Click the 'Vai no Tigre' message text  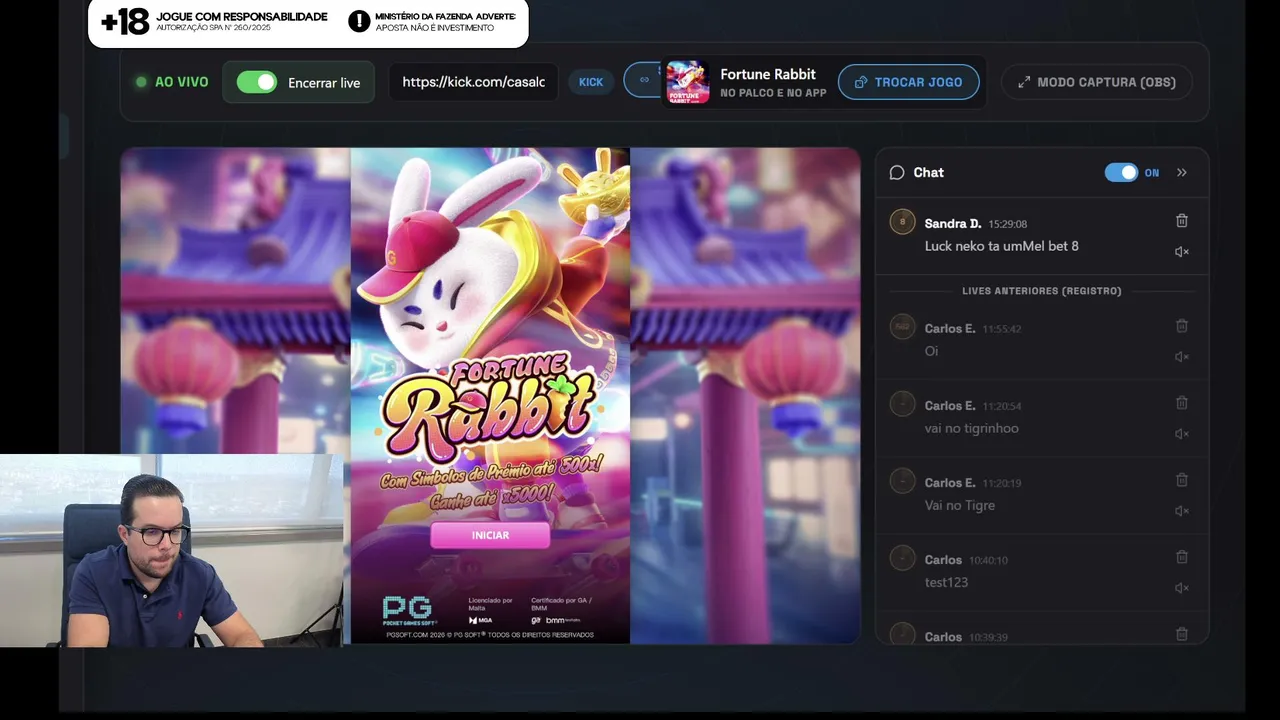(959, 505)
